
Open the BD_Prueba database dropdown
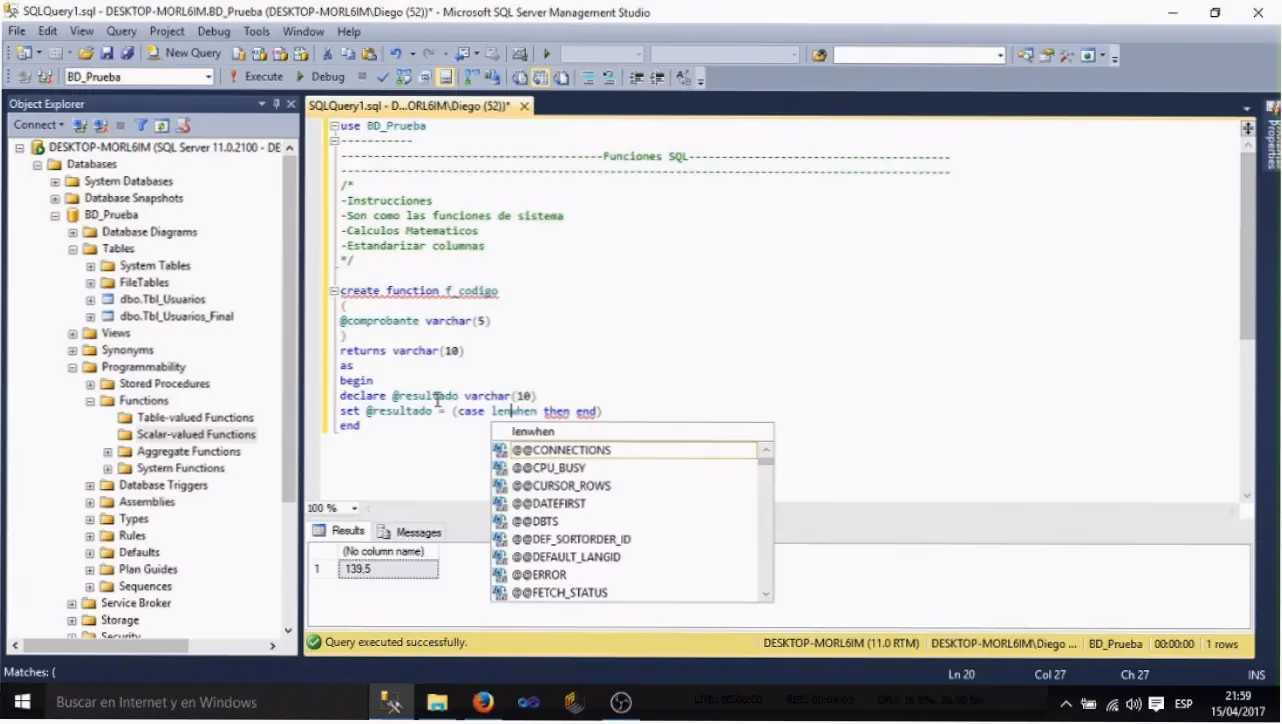[209, 77]
